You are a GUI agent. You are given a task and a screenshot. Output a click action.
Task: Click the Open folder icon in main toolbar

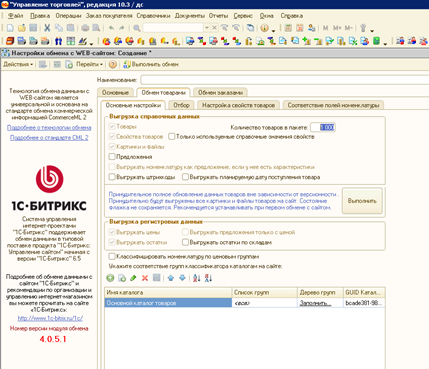point(22,28)
